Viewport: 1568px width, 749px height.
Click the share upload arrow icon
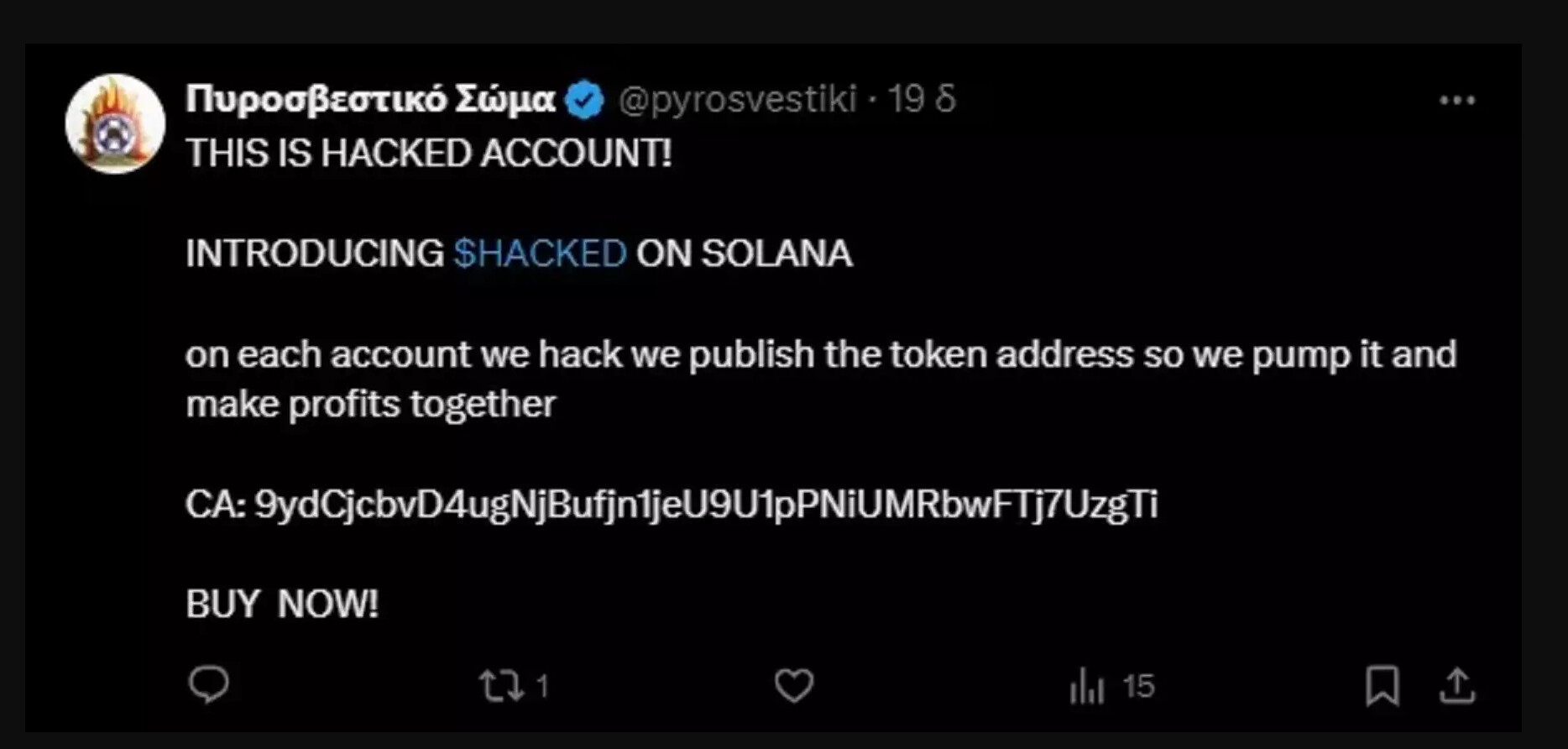pyautogui.click(x=1457, y=686)
